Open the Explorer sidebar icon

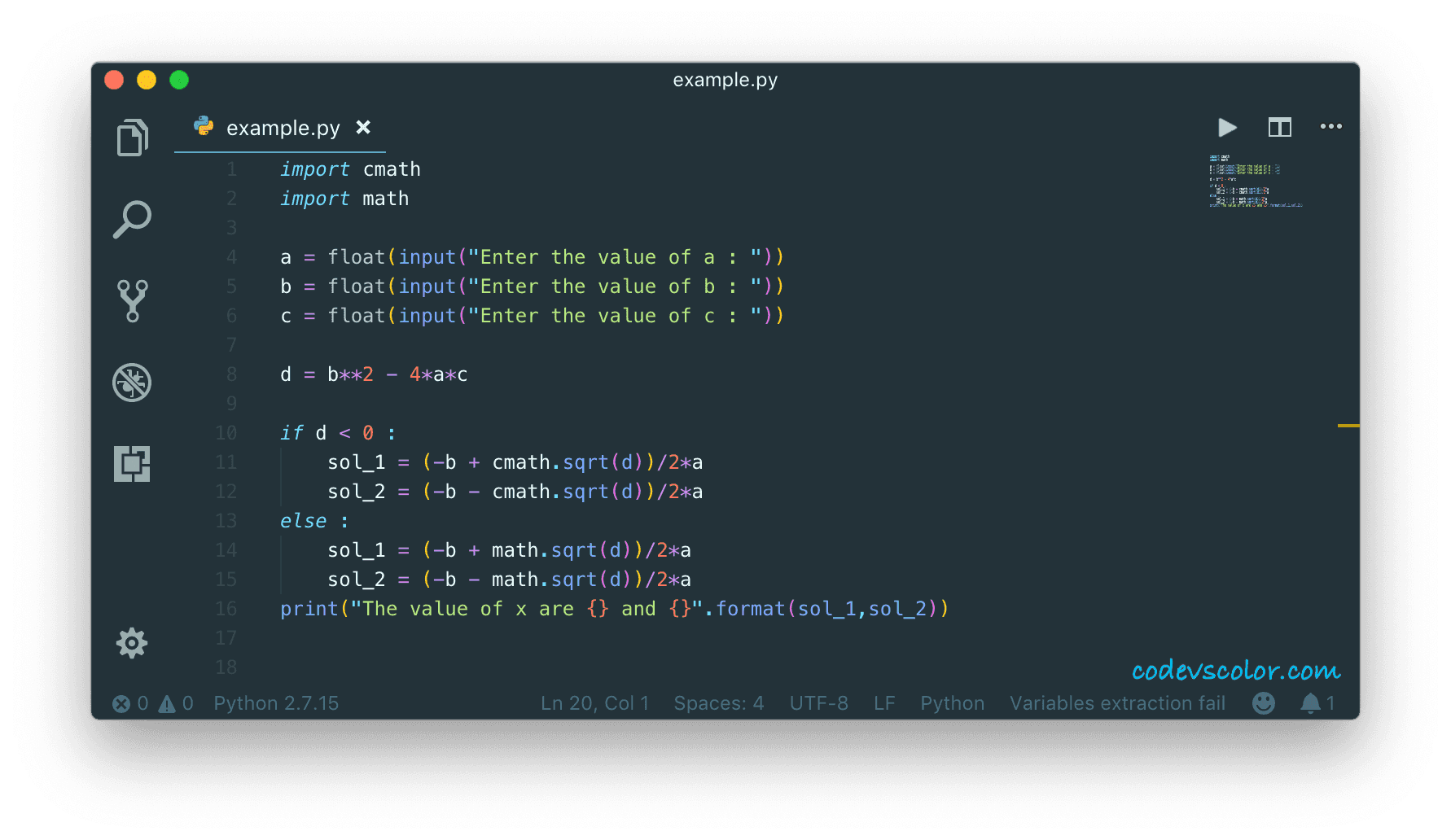pyautogui.click(x=132, y=137)
